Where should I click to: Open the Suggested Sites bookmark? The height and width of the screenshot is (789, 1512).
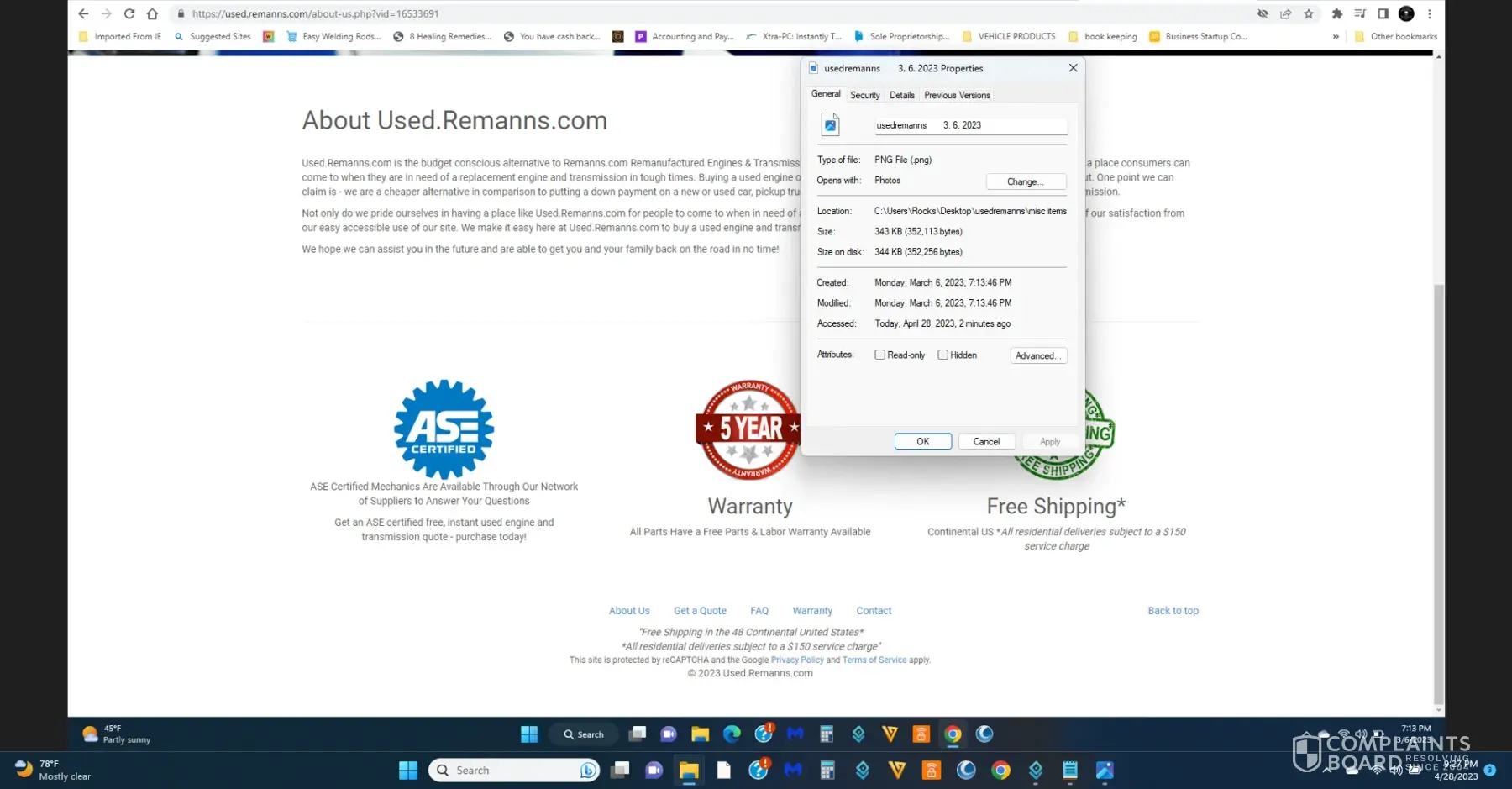point(213,36)
